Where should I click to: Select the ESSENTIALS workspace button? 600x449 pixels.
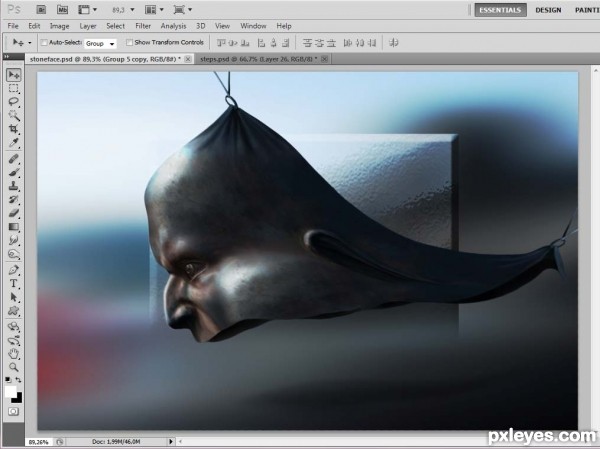coord(500,10)
